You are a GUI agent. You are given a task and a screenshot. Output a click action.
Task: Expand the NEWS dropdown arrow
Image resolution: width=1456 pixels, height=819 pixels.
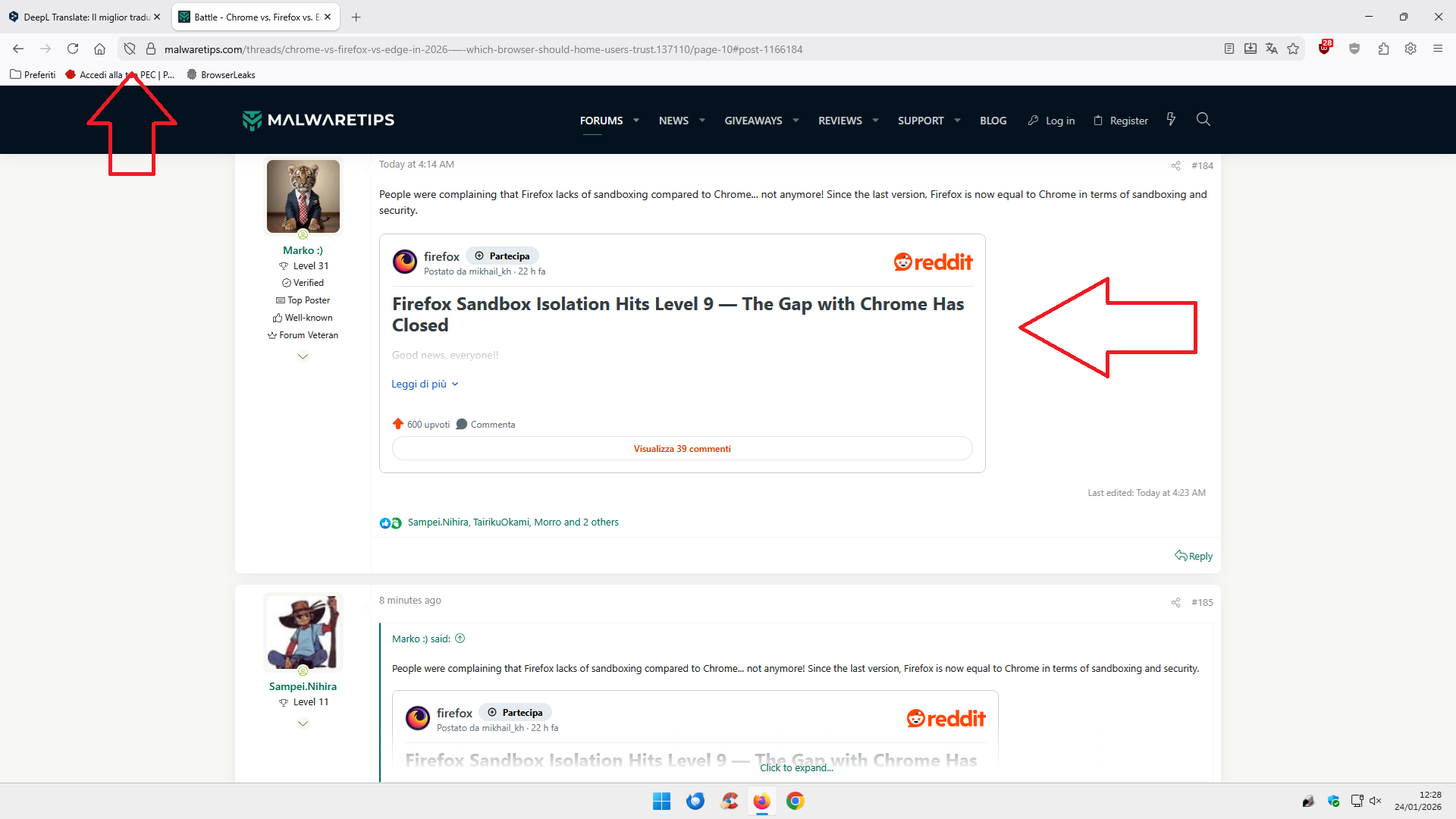click(702, 121)
